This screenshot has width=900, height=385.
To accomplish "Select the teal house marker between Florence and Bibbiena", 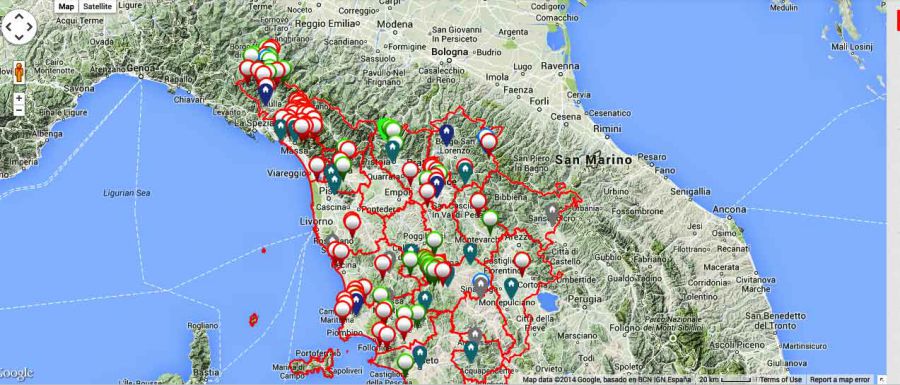I will (465, 172).
